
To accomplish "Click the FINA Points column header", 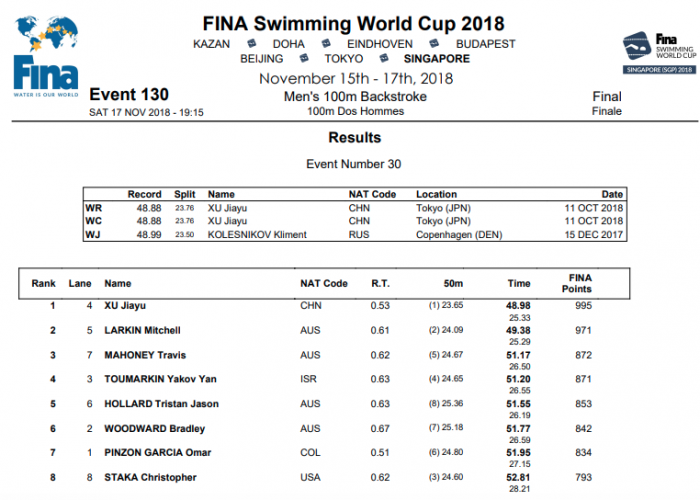I will 579,282.
